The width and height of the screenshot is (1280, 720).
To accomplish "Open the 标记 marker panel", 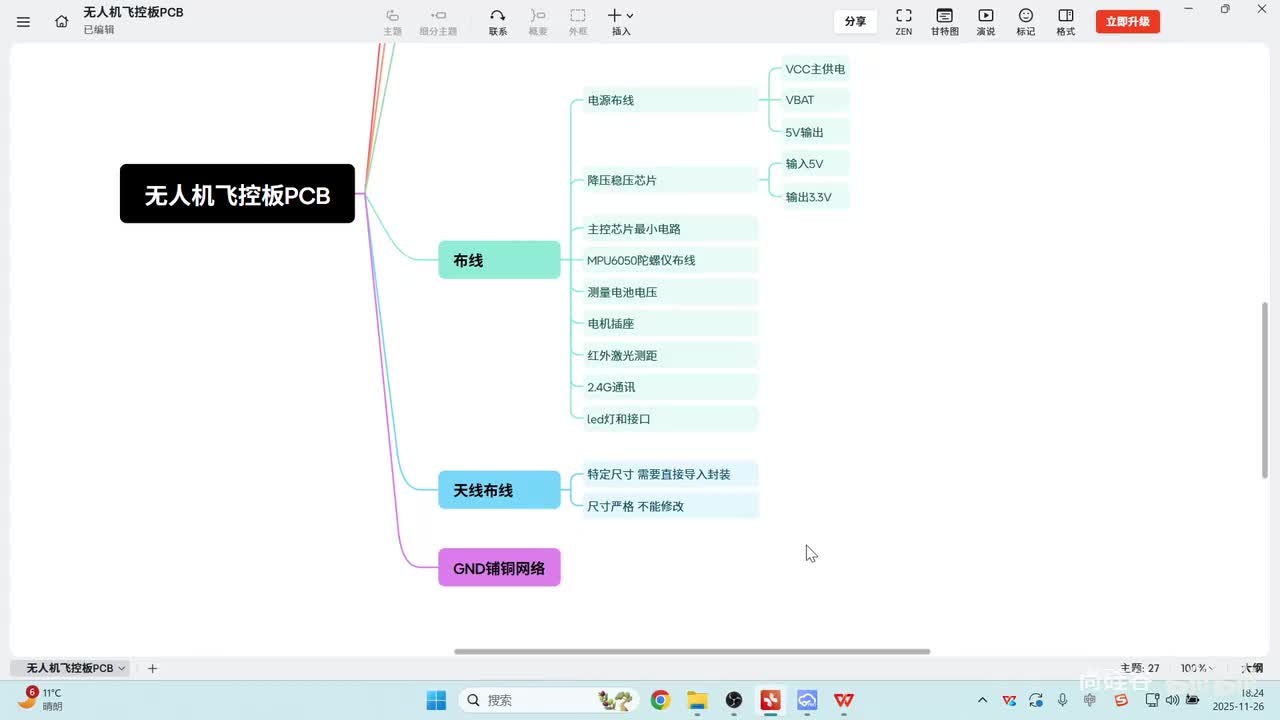I will tap(1026, 22).
